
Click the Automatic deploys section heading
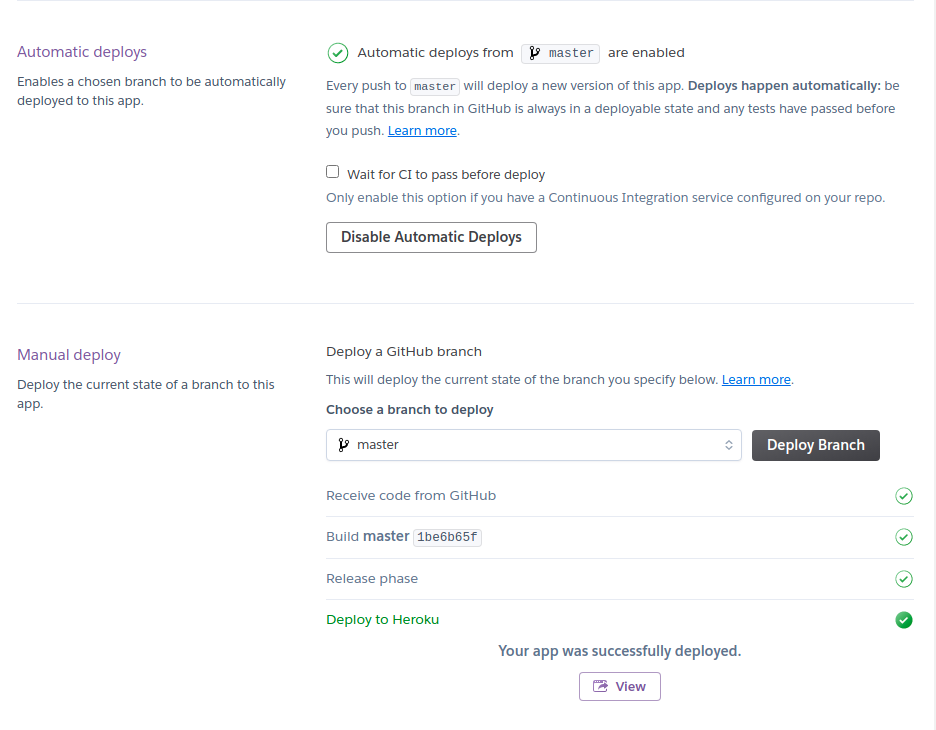pyautogui.click(x=82, y=52)
